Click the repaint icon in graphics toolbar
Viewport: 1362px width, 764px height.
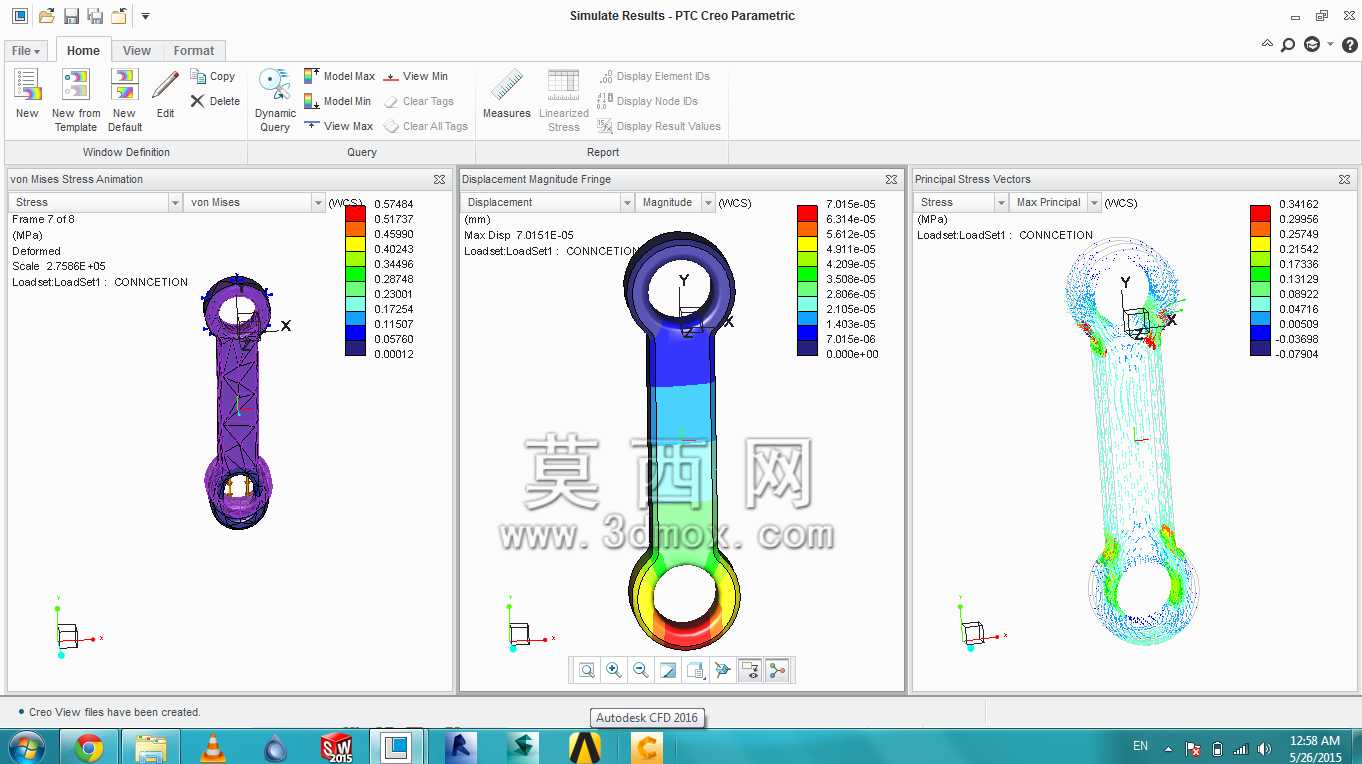tap(668, 670)
